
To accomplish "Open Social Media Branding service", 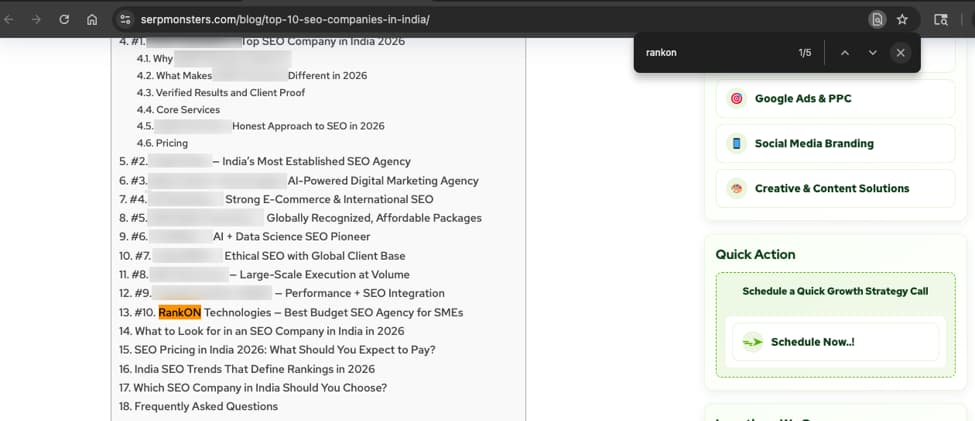I will coord(835,143).
